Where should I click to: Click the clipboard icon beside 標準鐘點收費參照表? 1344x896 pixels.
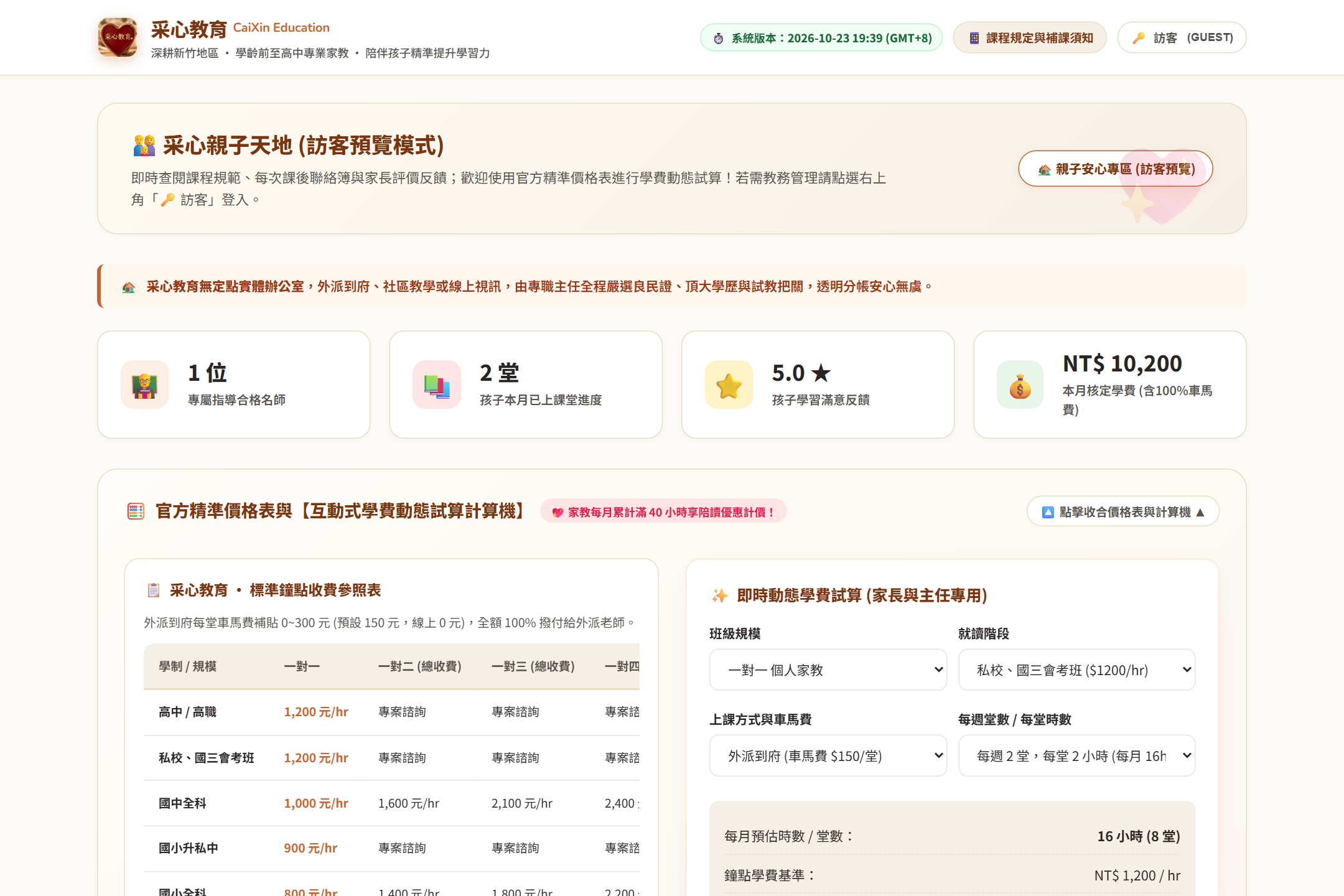pyautogui.click(x=153, y=590)
